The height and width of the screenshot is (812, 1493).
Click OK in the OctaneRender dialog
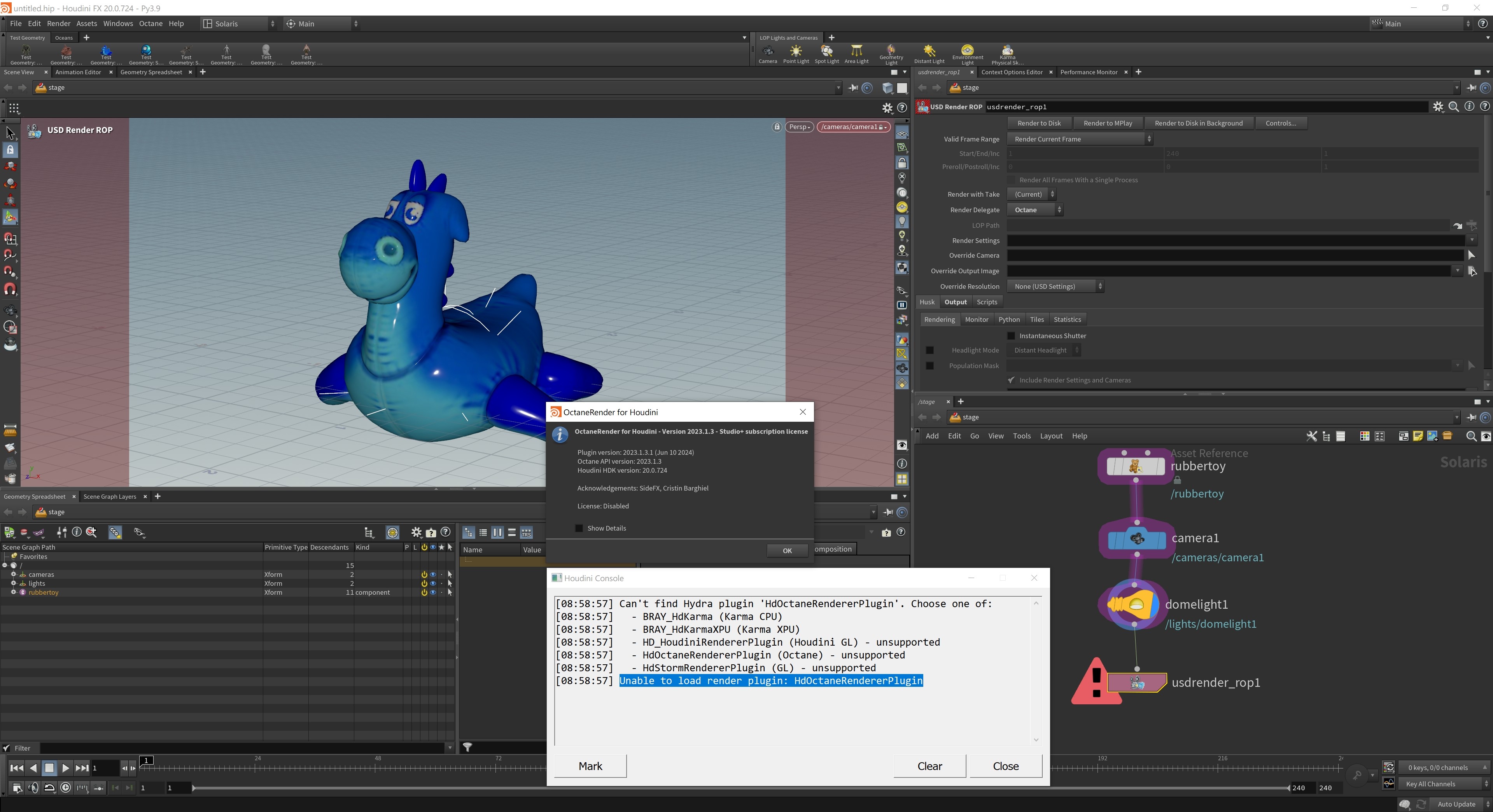(786, 551)
